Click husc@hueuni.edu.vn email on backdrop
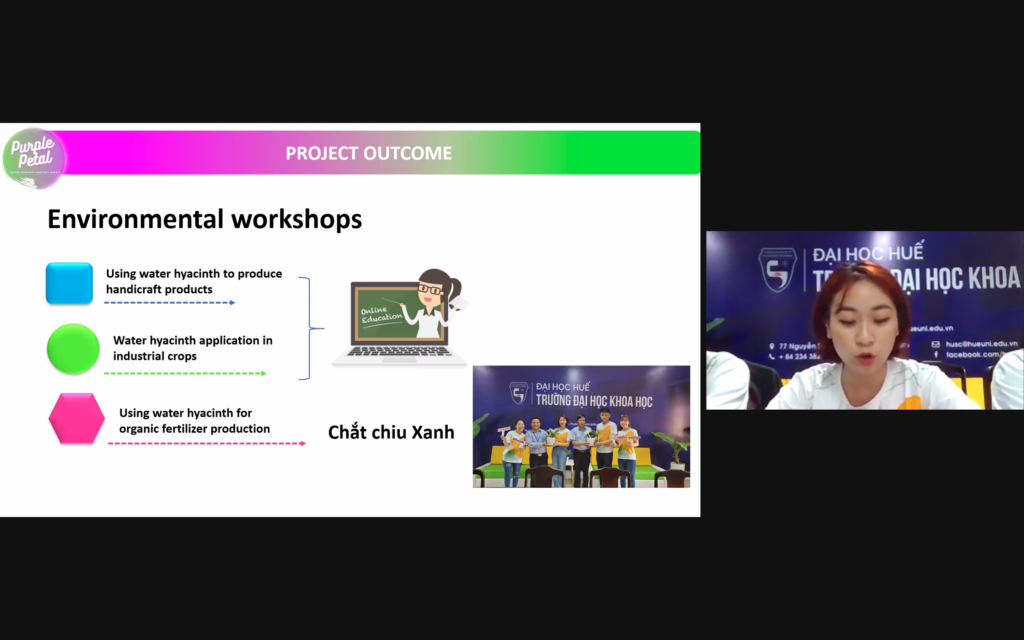This screenshot has height=640, width=1024. (982, 344)
